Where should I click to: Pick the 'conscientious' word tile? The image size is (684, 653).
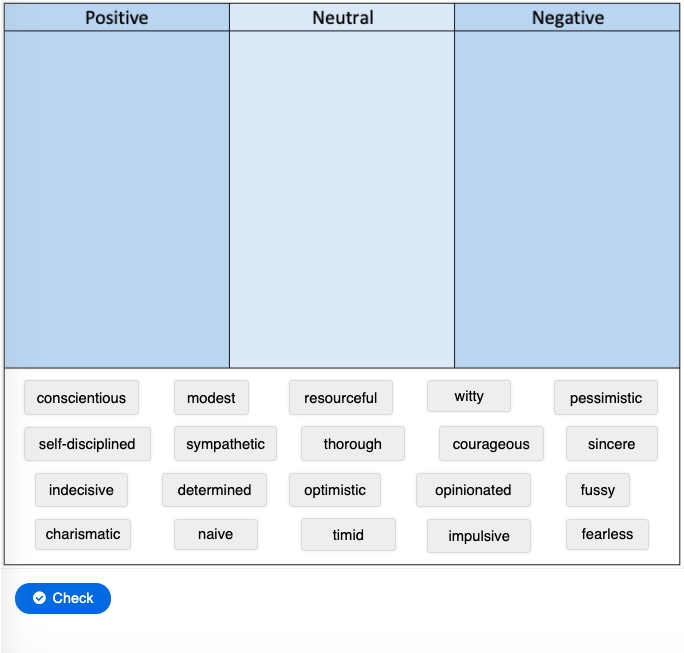tap(81, 397)
